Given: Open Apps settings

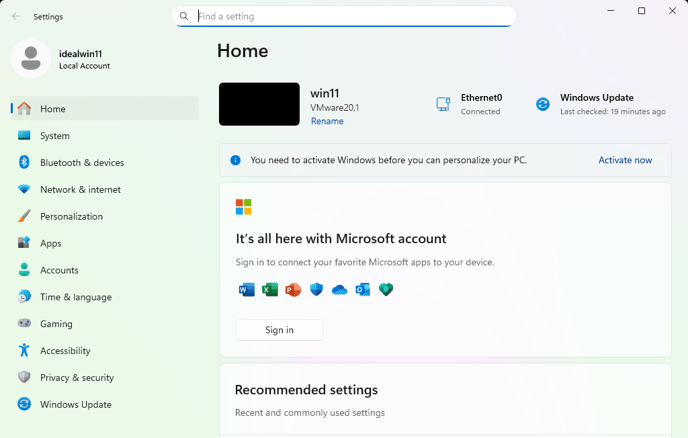Looking at the screenshot, I should click(105, 243).
